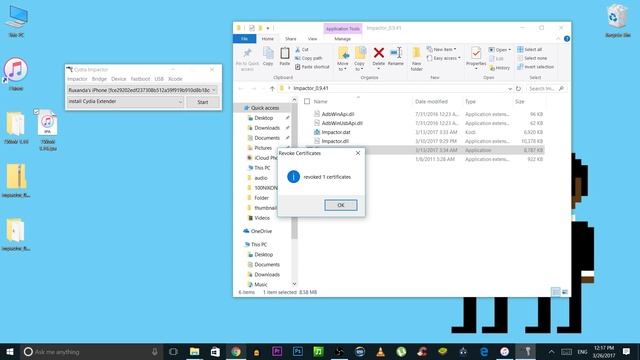Click the Paste shortcut command

pos(312,67)
